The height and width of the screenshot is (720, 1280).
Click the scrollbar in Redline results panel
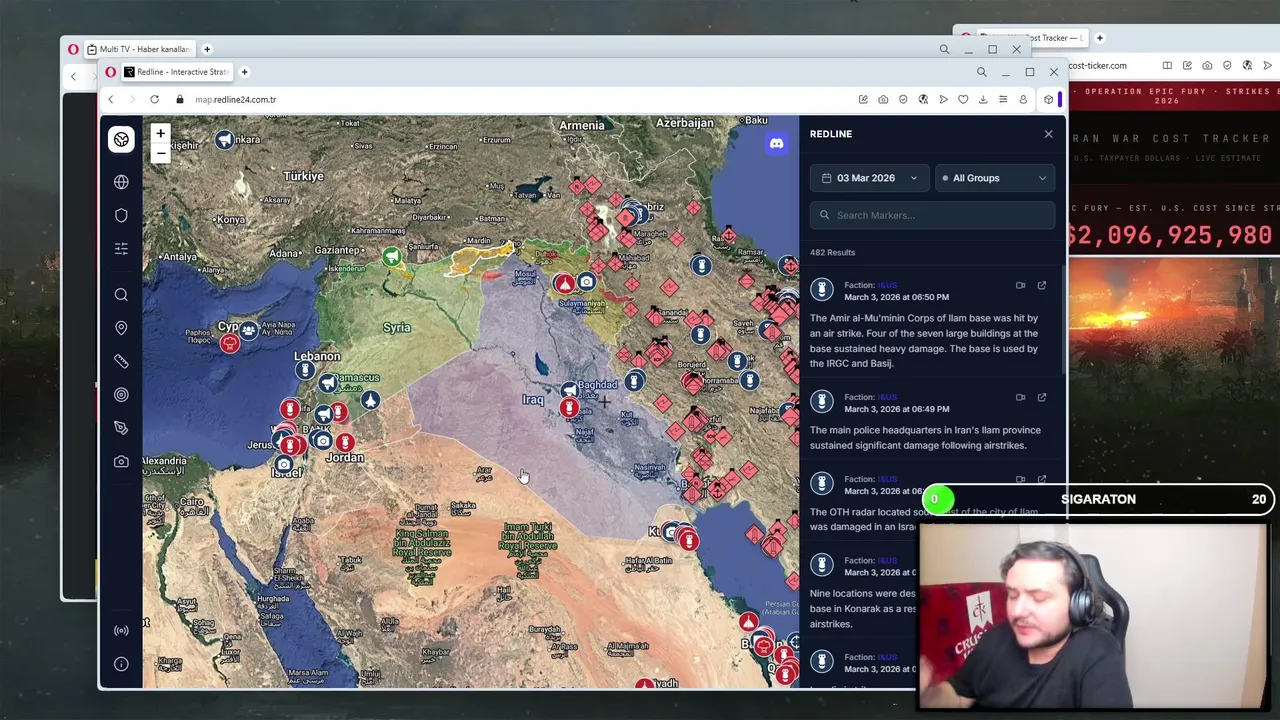(x=1062, y=320)
